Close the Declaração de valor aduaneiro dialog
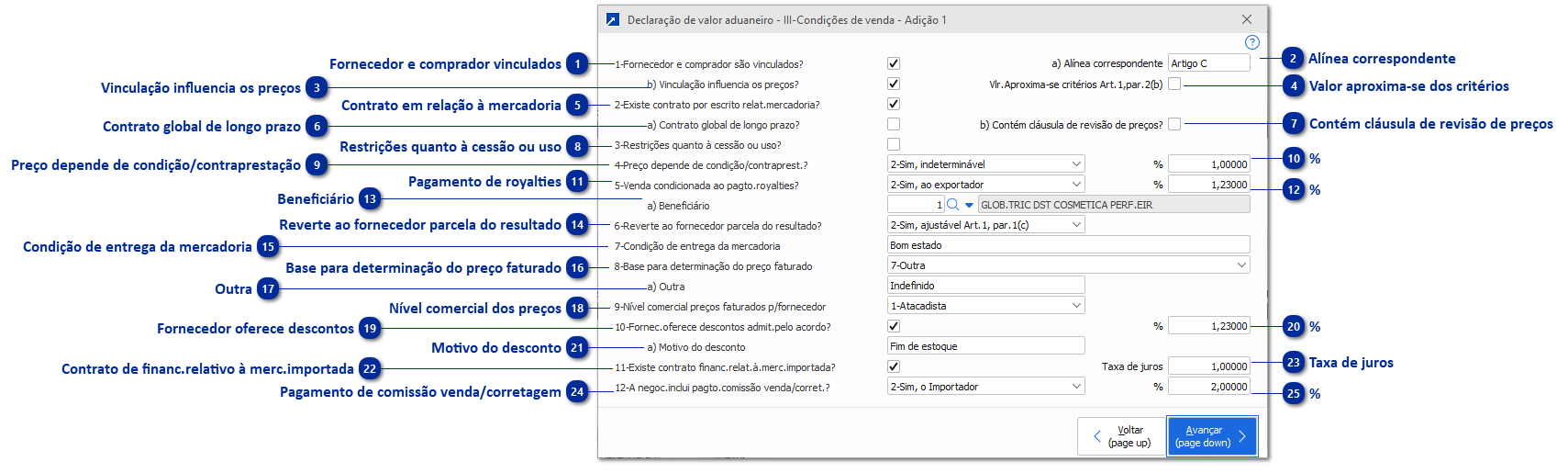Screen dimensions: 1568x473 pos(1246,19)
